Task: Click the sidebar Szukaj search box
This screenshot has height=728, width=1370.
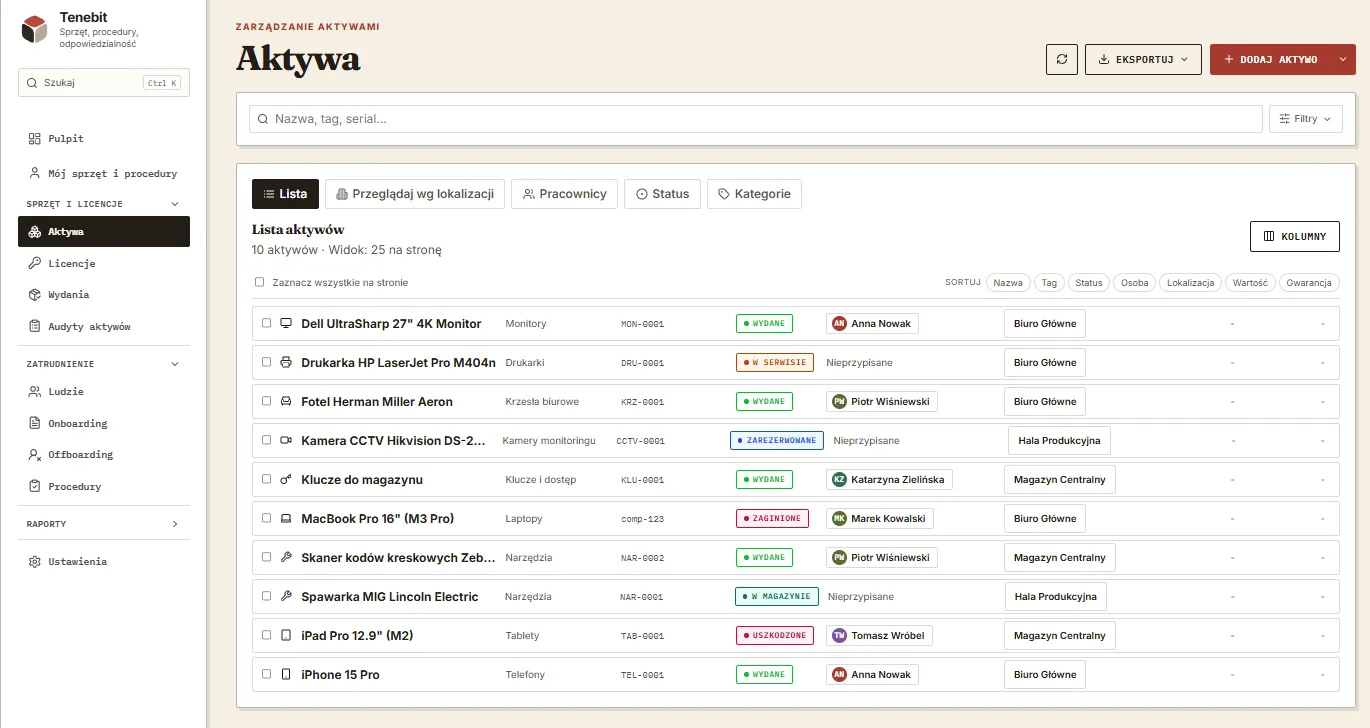Action: tap(104, 83)
